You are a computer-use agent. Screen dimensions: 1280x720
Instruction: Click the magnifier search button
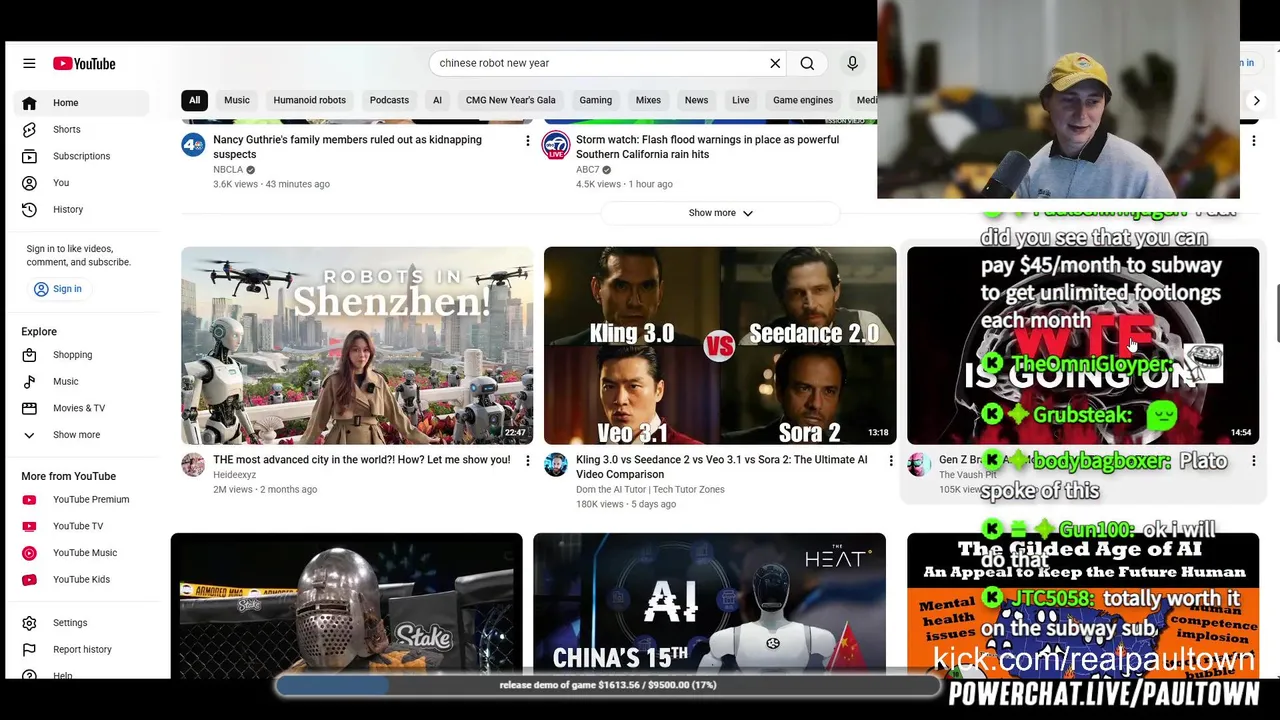coord(807,63)
